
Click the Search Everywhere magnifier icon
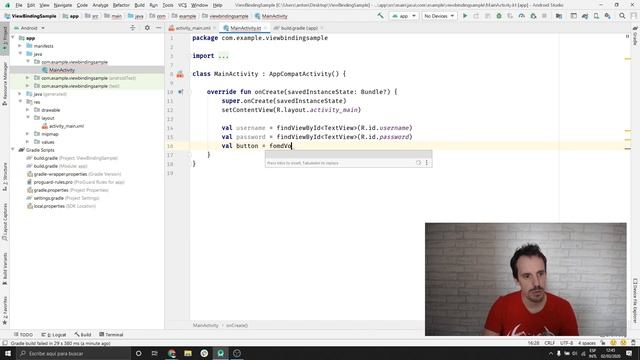coord(622,16)
